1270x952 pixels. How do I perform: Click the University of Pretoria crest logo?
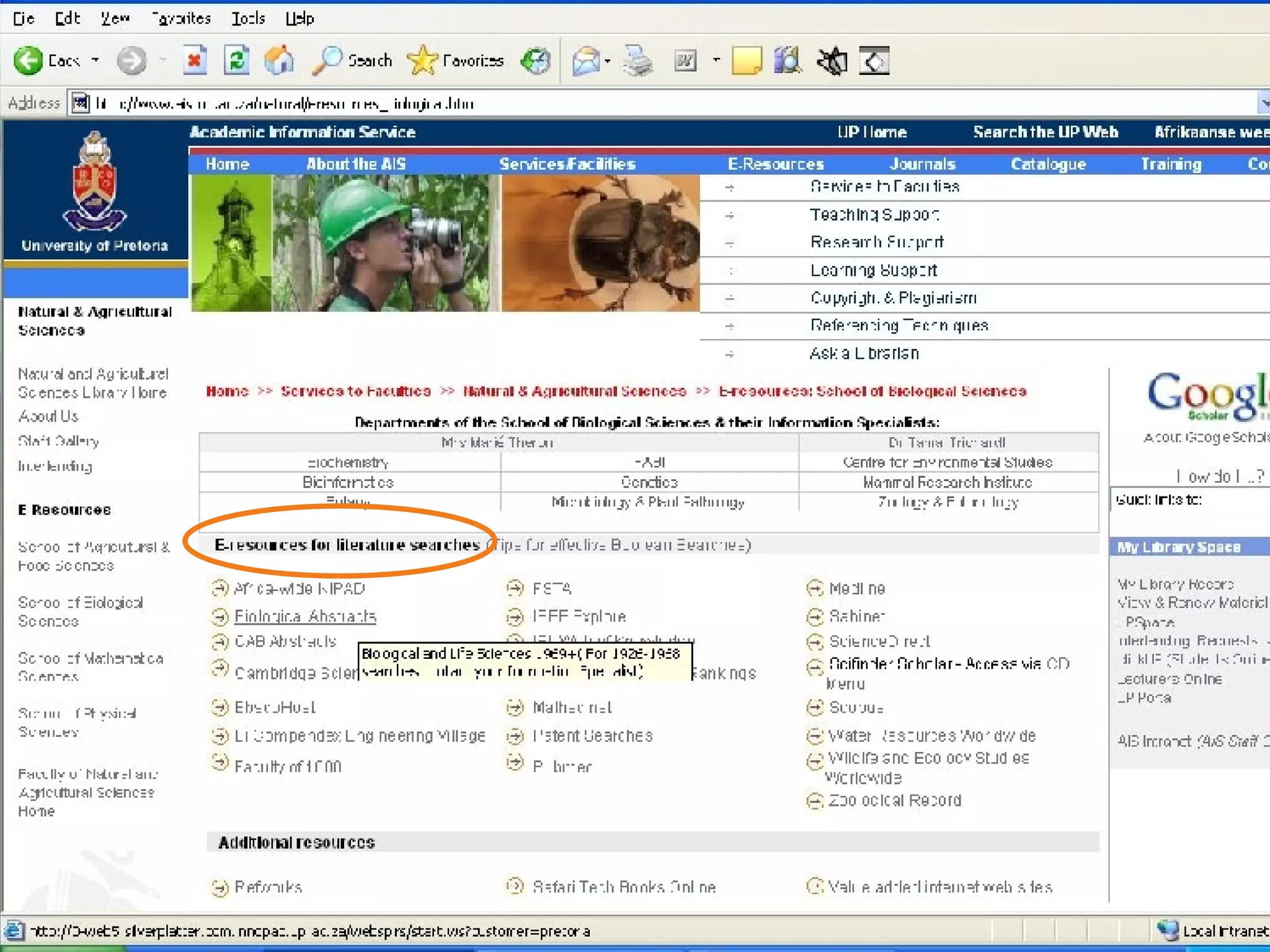(94, 183)
